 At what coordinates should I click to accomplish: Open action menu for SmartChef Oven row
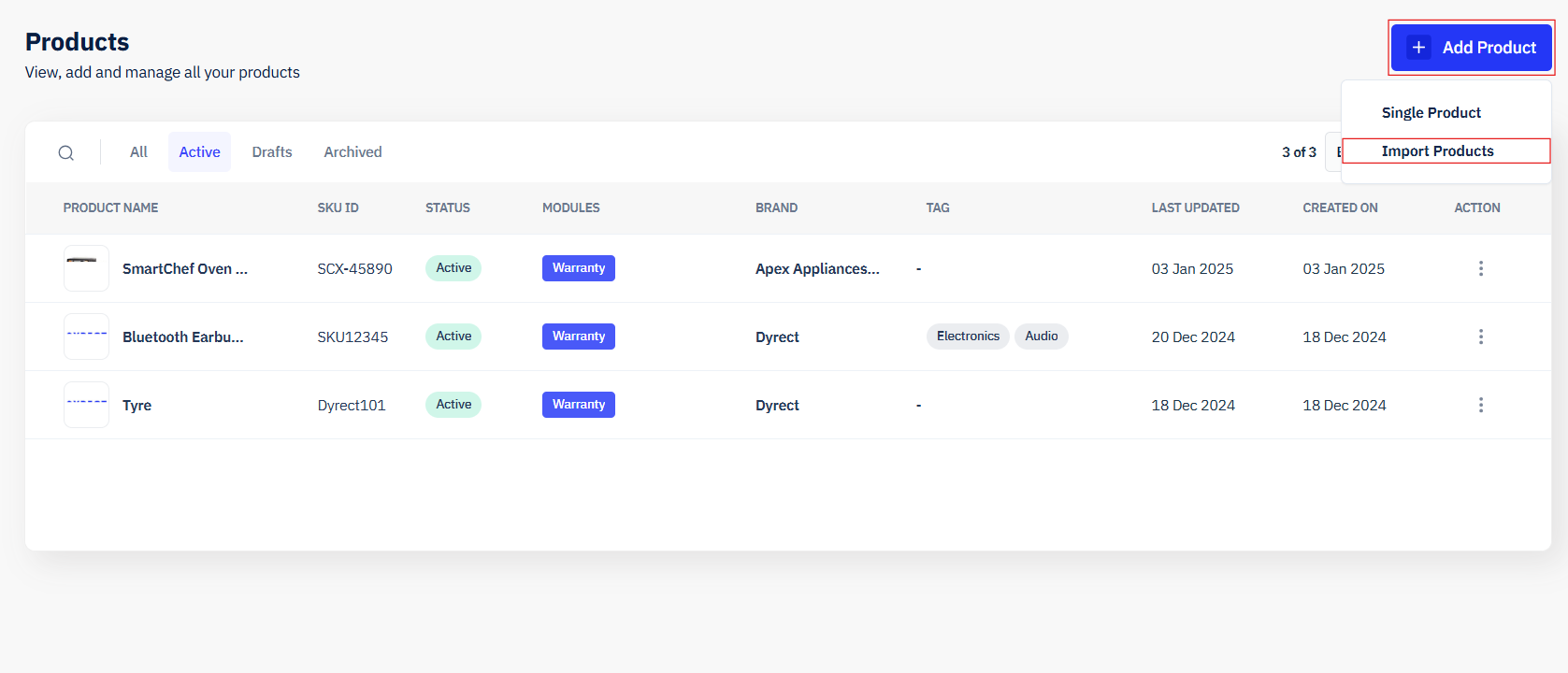1481,268
